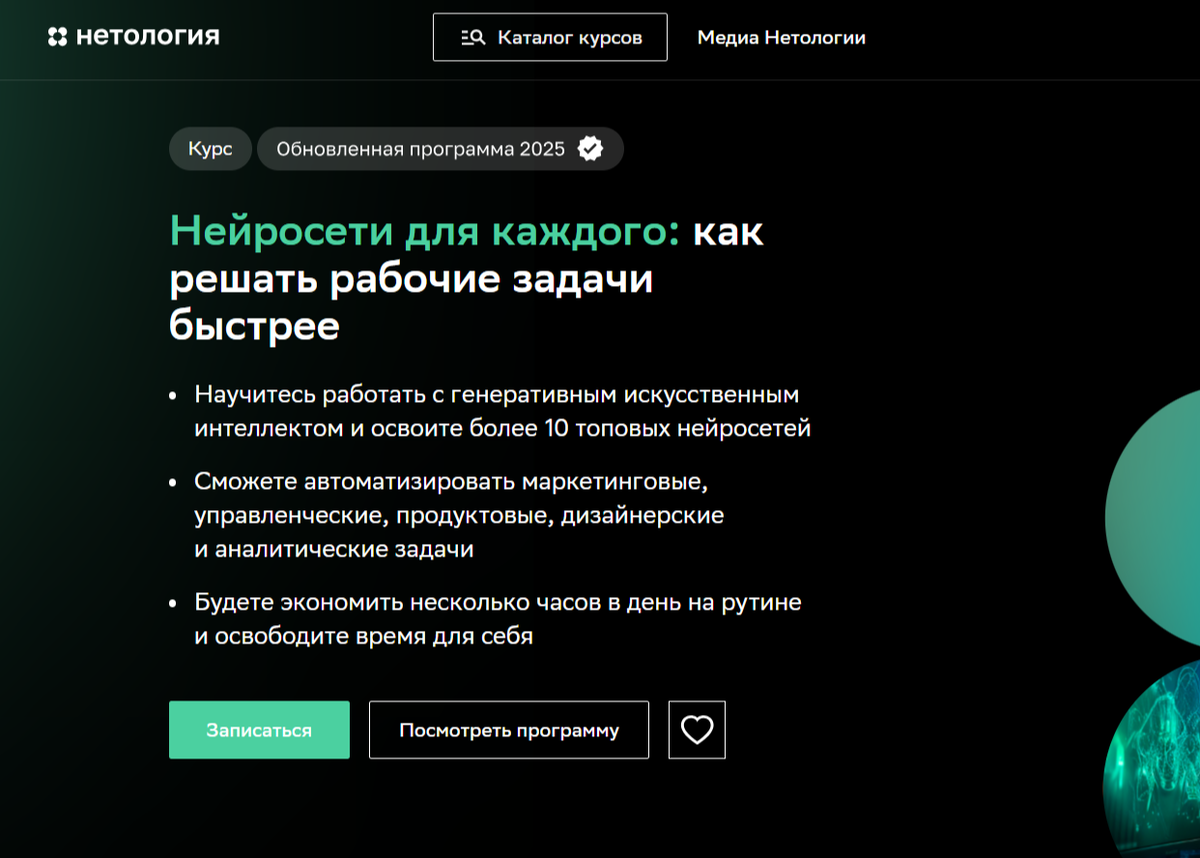The height and width of the screenshot is (858, 1200).
Task: Click the verified checkmark badge next to 2025
Action: (x=592, y=148)
